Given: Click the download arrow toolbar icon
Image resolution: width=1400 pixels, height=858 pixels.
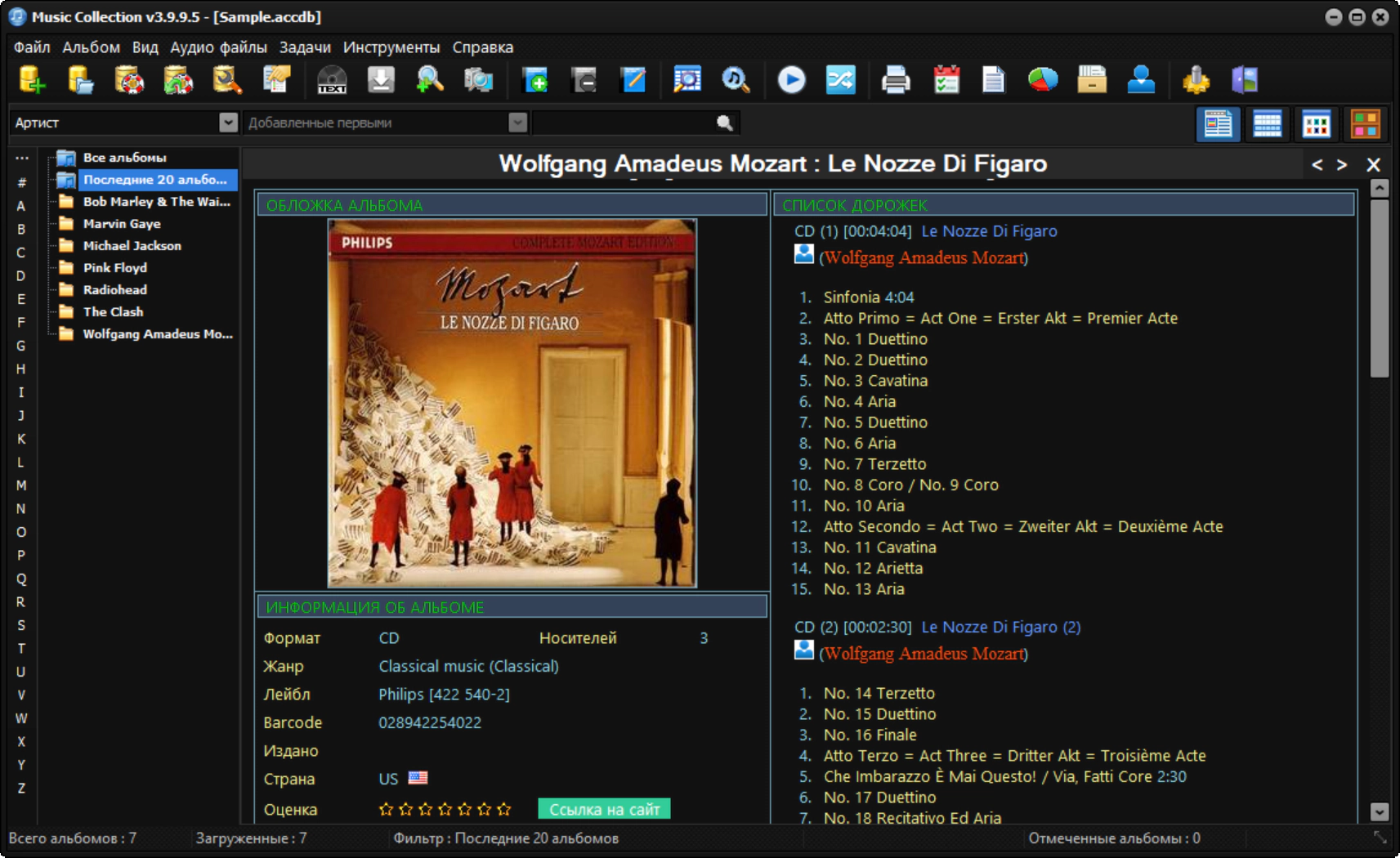Looking at the screenshot, I should point(381,80).
